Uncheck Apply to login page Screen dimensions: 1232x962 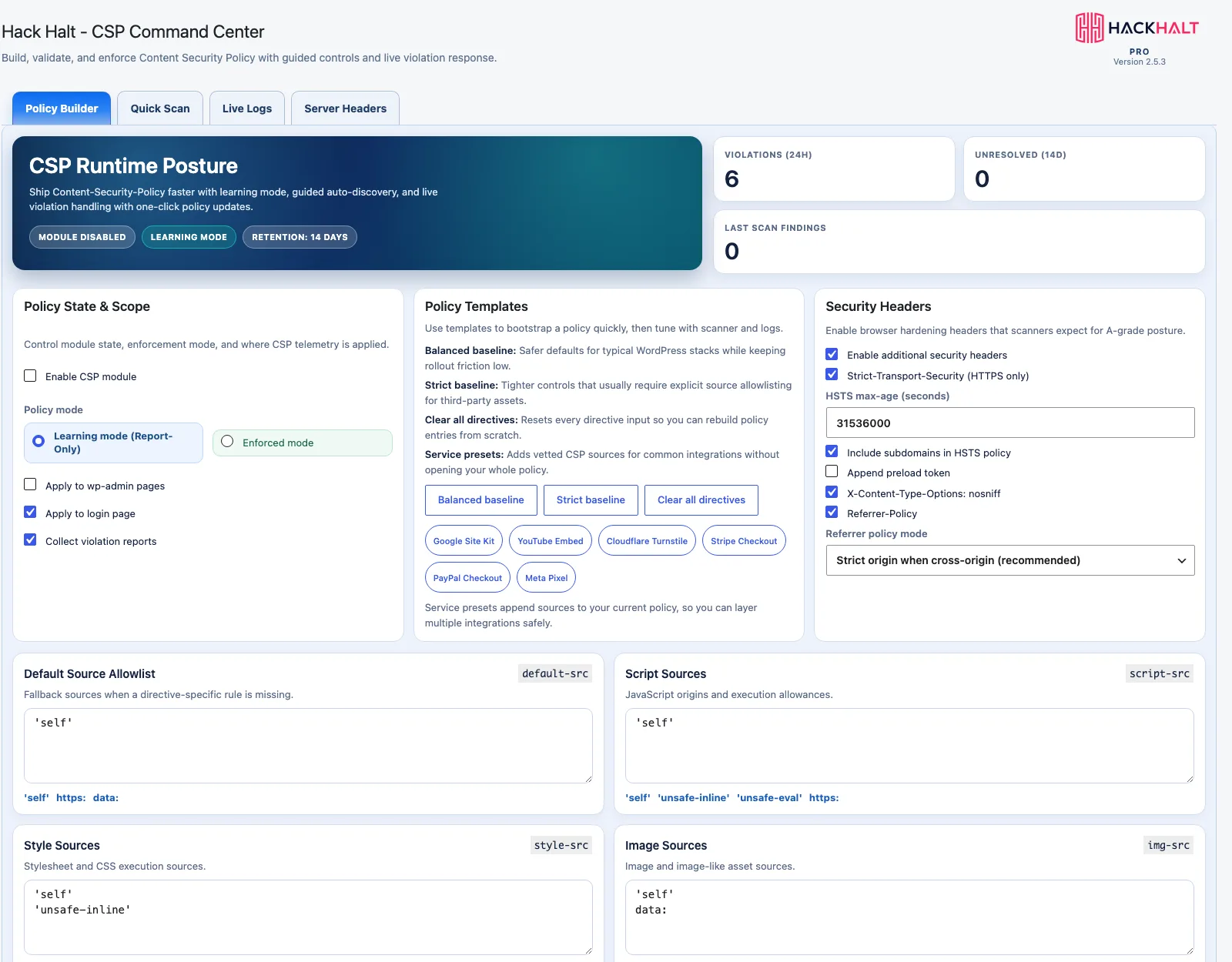click(x=30, y=513)
